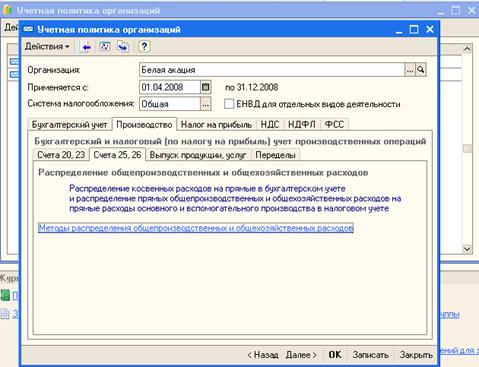The image size is (479, 367).
Task: Toggle ЕНВД для отдельных видов деятельности checkbox
Action: coord(229,104)
